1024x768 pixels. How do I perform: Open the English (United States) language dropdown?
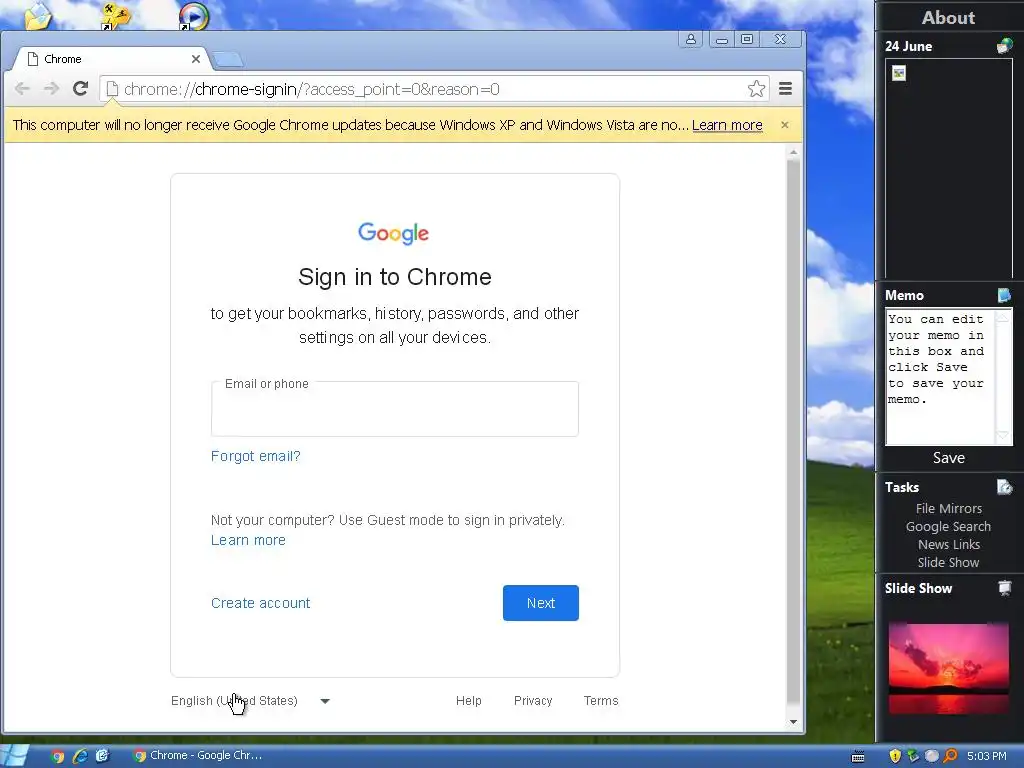coord(250,701)
